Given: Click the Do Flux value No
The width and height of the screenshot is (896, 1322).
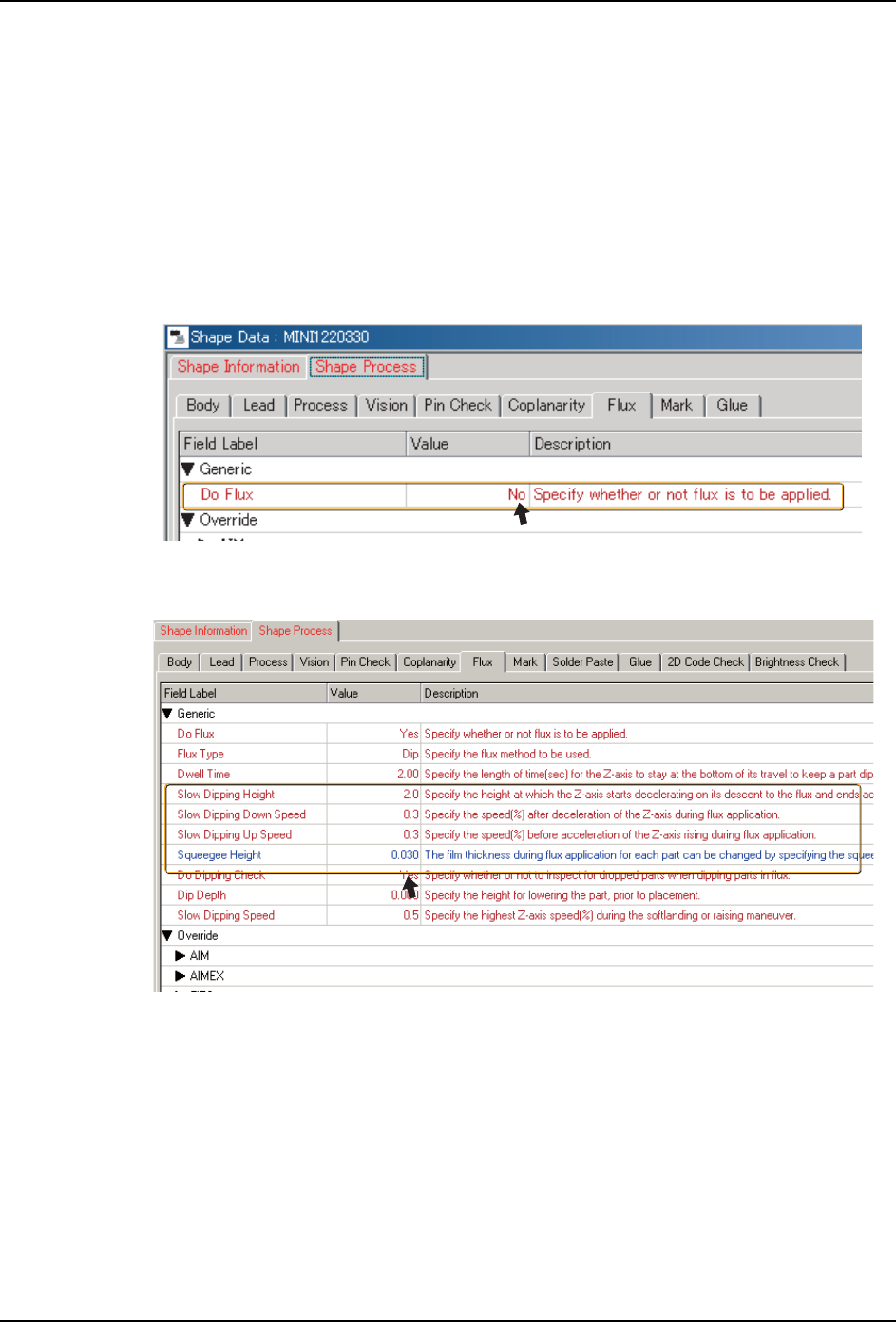Looking at the screenshot, I should coord(516,495).
